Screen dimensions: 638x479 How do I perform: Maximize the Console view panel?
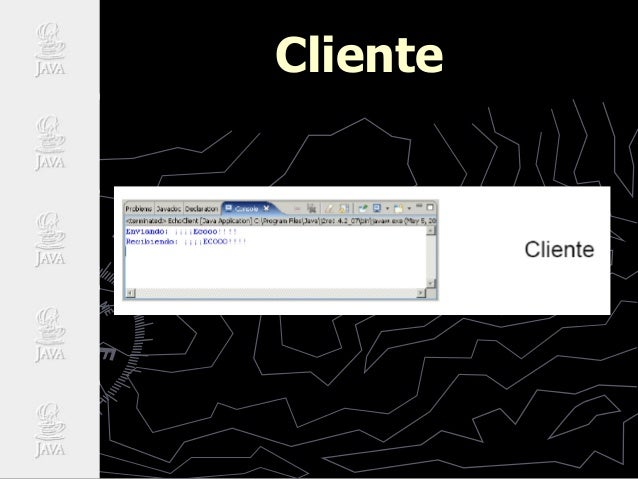pos(430,207)
